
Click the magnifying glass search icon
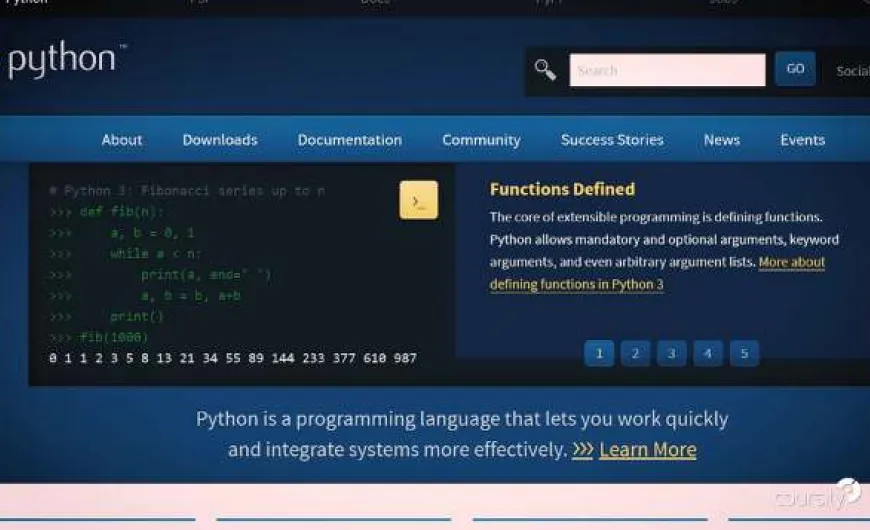(545, 70)
